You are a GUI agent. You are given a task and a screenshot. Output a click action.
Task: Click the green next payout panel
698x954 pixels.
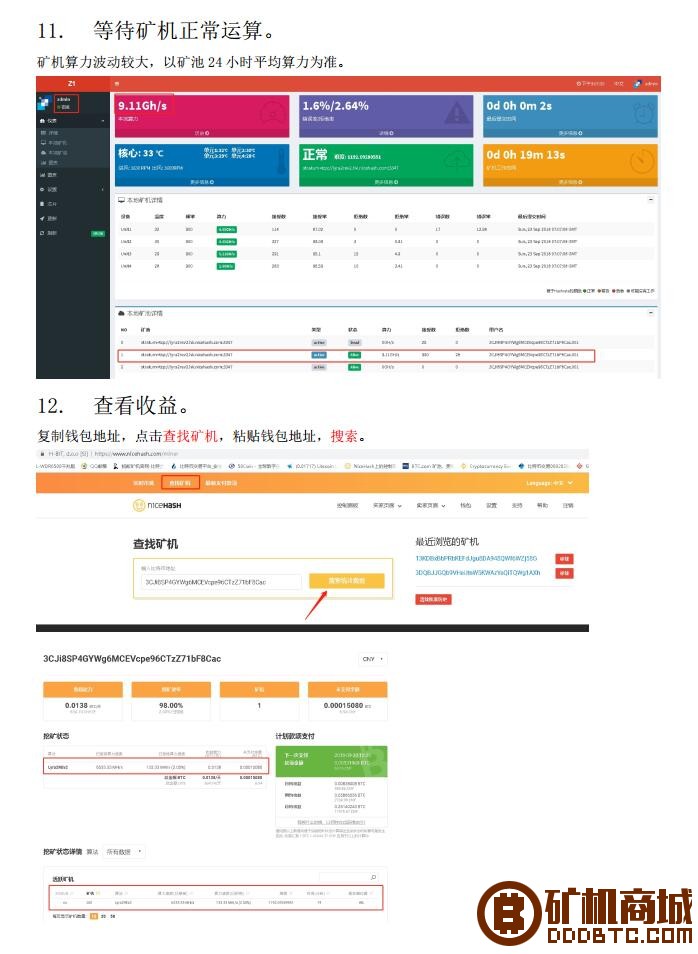coord(332,761)
